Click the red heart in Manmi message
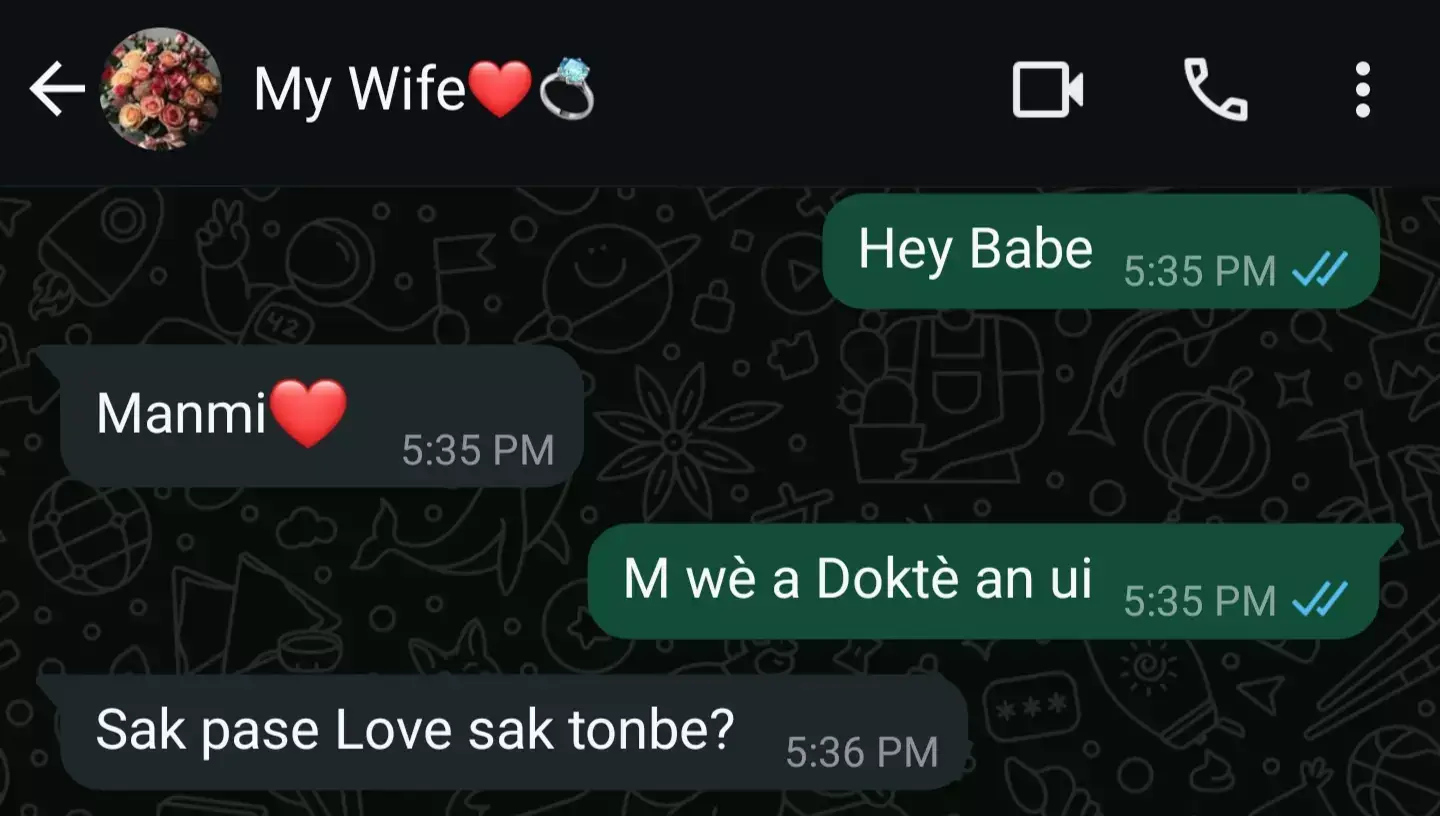 (x=308, y=413)
